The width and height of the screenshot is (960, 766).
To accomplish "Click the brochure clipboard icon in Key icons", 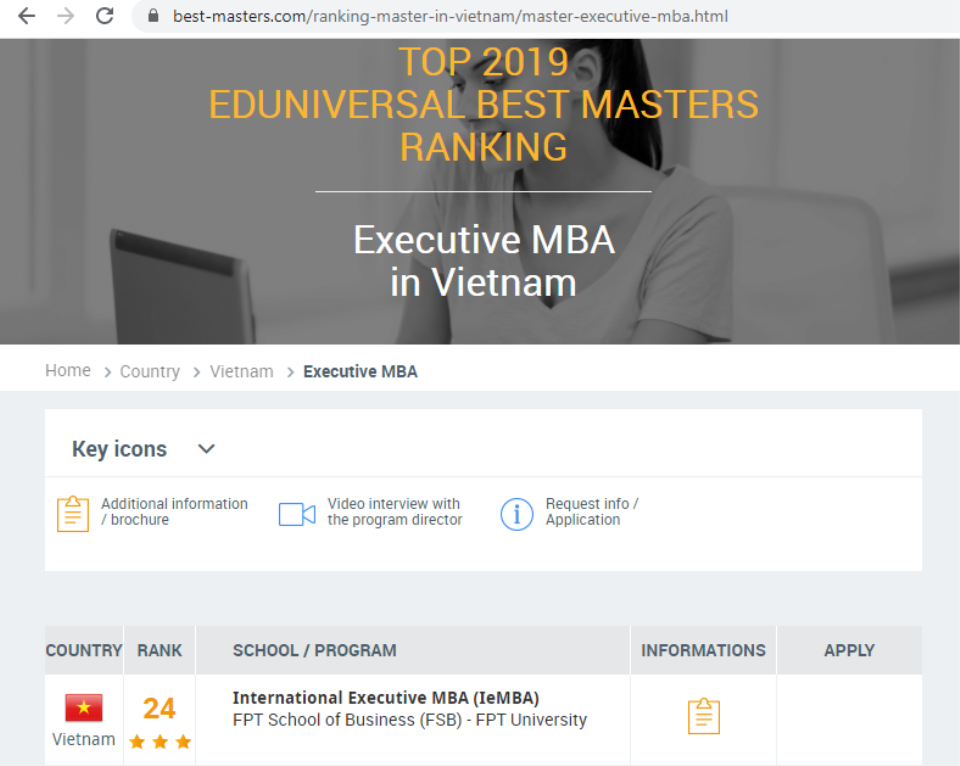I will (x=73, y=513).
